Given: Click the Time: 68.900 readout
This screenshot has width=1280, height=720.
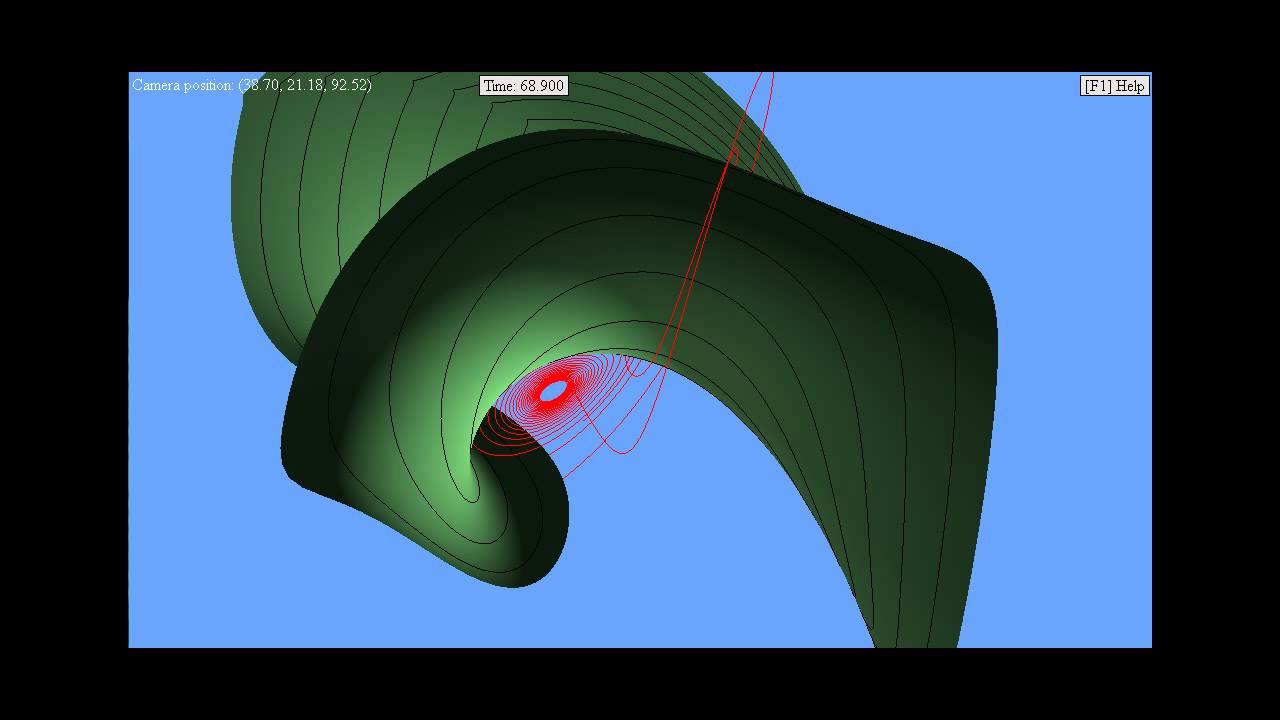Looking at the screenshot, I should pos(524,86).
